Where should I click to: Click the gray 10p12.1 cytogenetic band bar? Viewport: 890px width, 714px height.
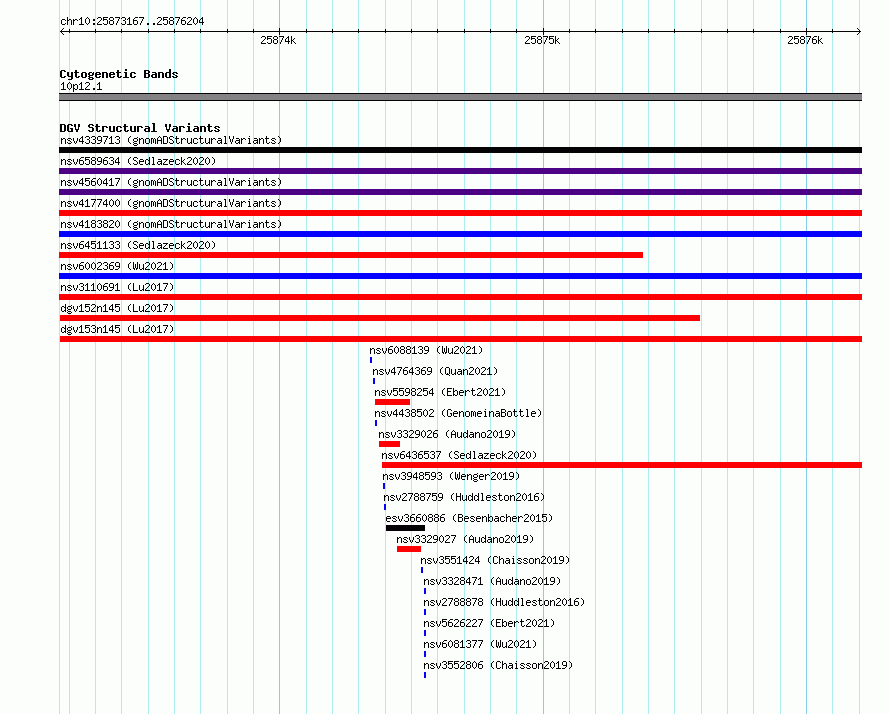[x=460, y=97]
